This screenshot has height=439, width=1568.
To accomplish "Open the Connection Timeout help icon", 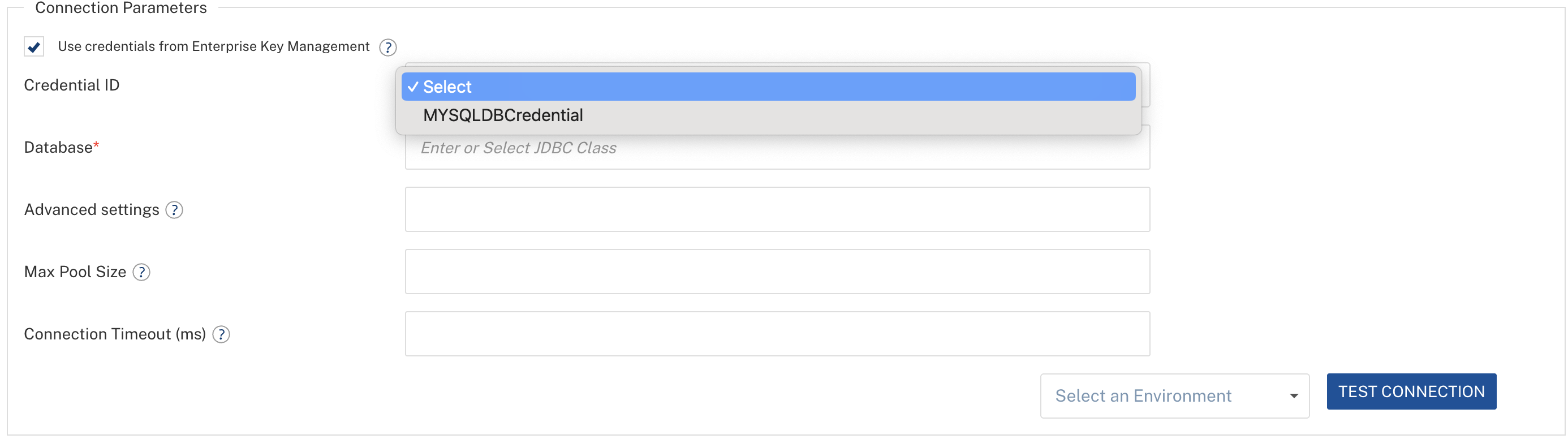I will pos(221,334).
